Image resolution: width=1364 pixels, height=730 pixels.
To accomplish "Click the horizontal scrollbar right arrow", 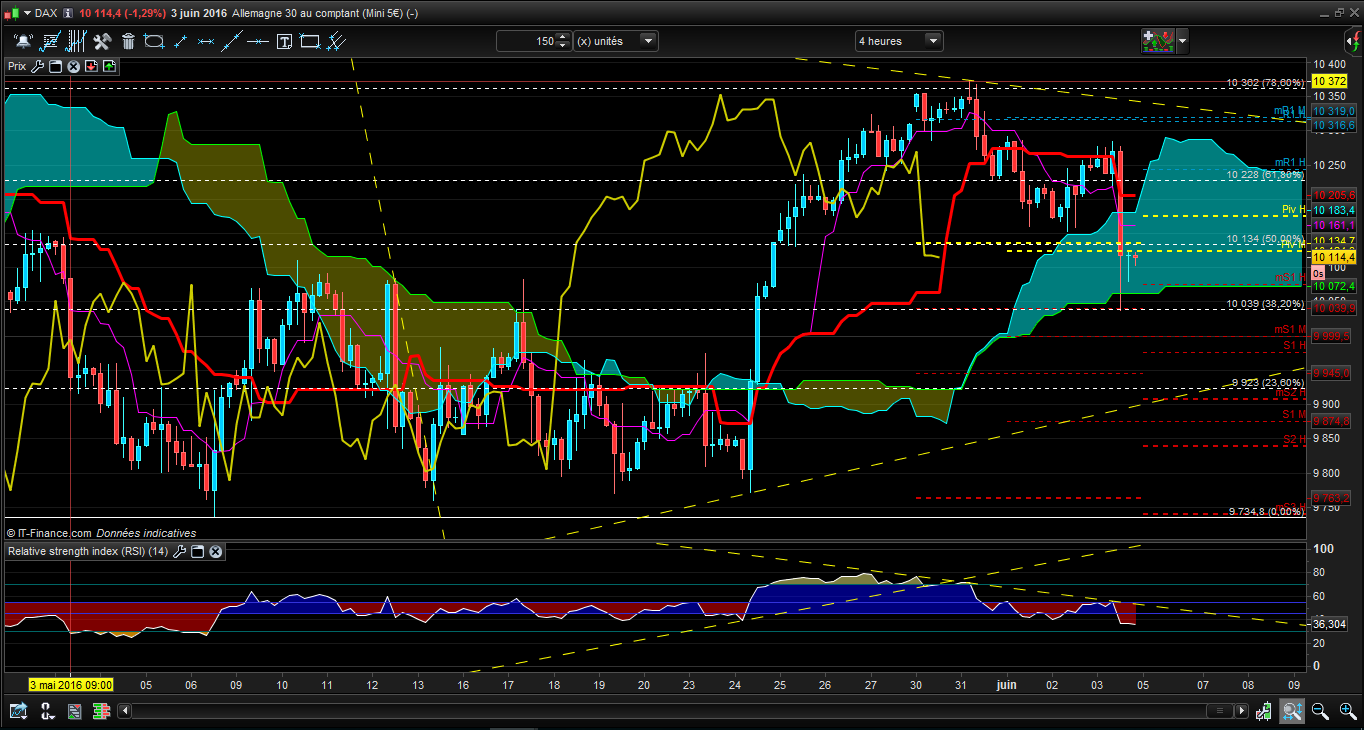I will tap(1242, 711).
